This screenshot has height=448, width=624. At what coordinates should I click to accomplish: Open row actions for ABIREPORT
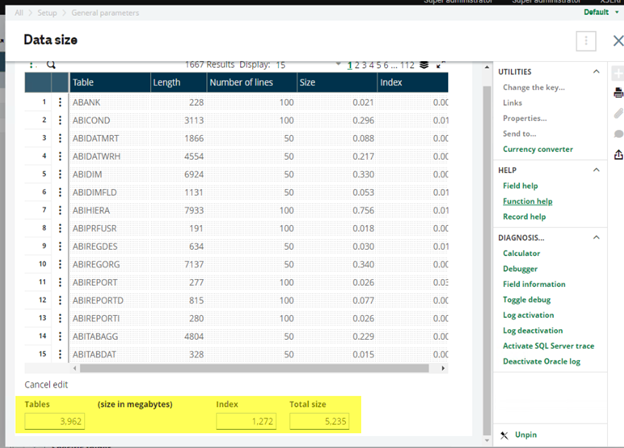[x=60, y=282]
